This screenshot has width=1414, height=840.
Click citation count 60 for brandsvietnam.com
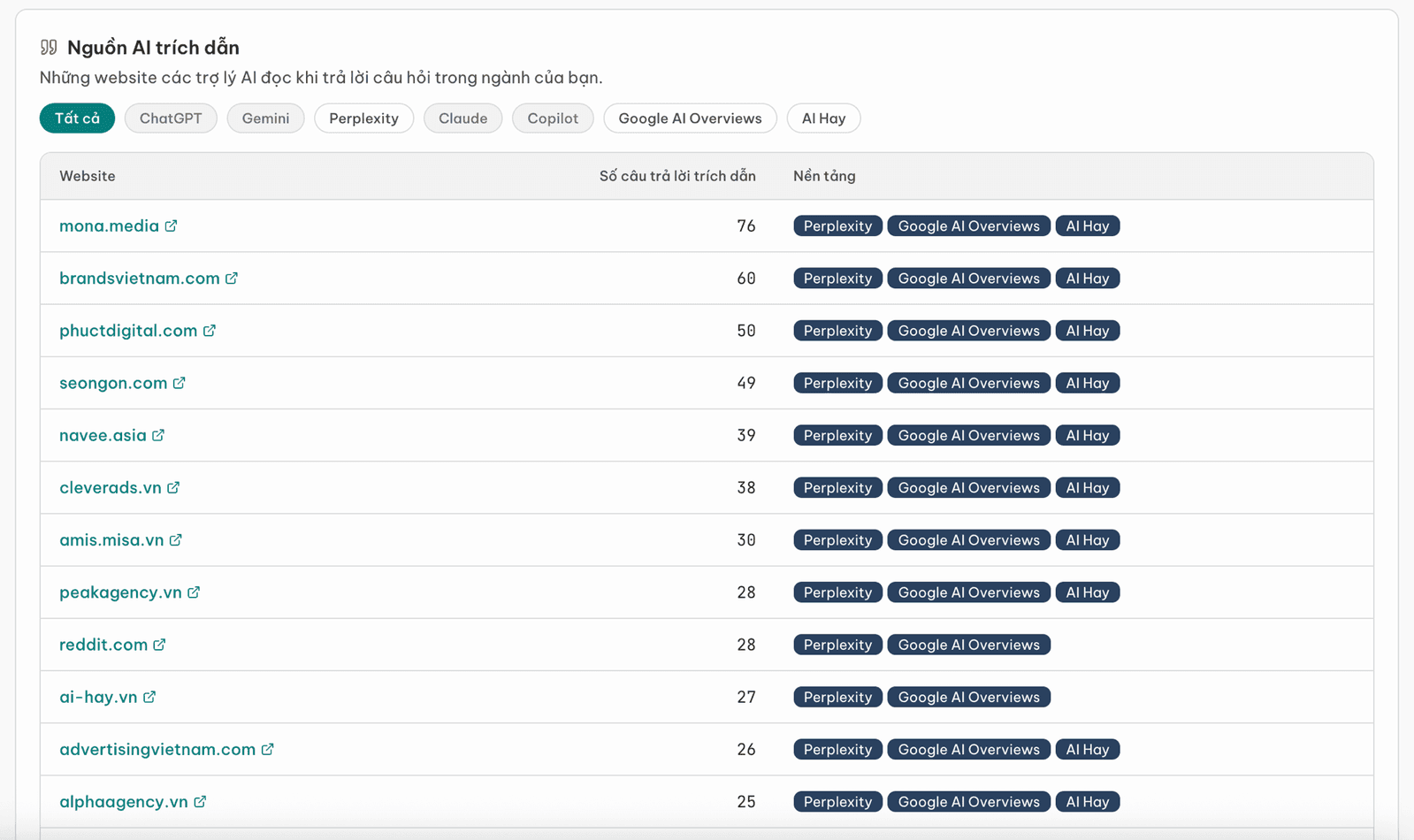tap(746, 278)
